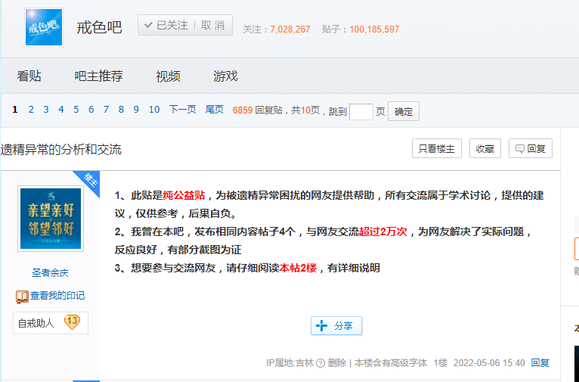Click the 确定 page jump button
This screenshot has width=579, height=382.
click(403, 111)
